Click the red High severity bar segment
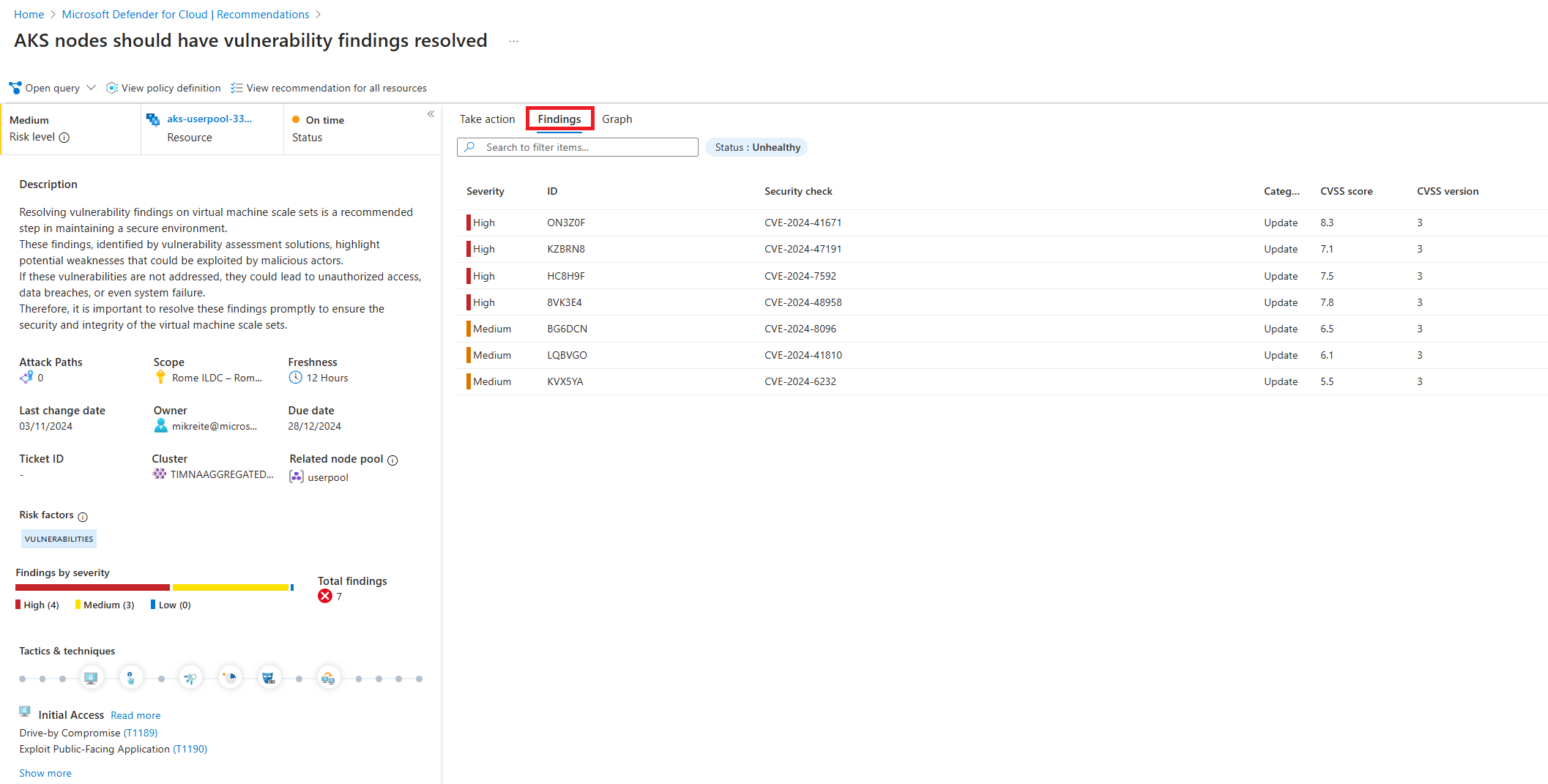The image size is (1548, 784). click(92, 587)
